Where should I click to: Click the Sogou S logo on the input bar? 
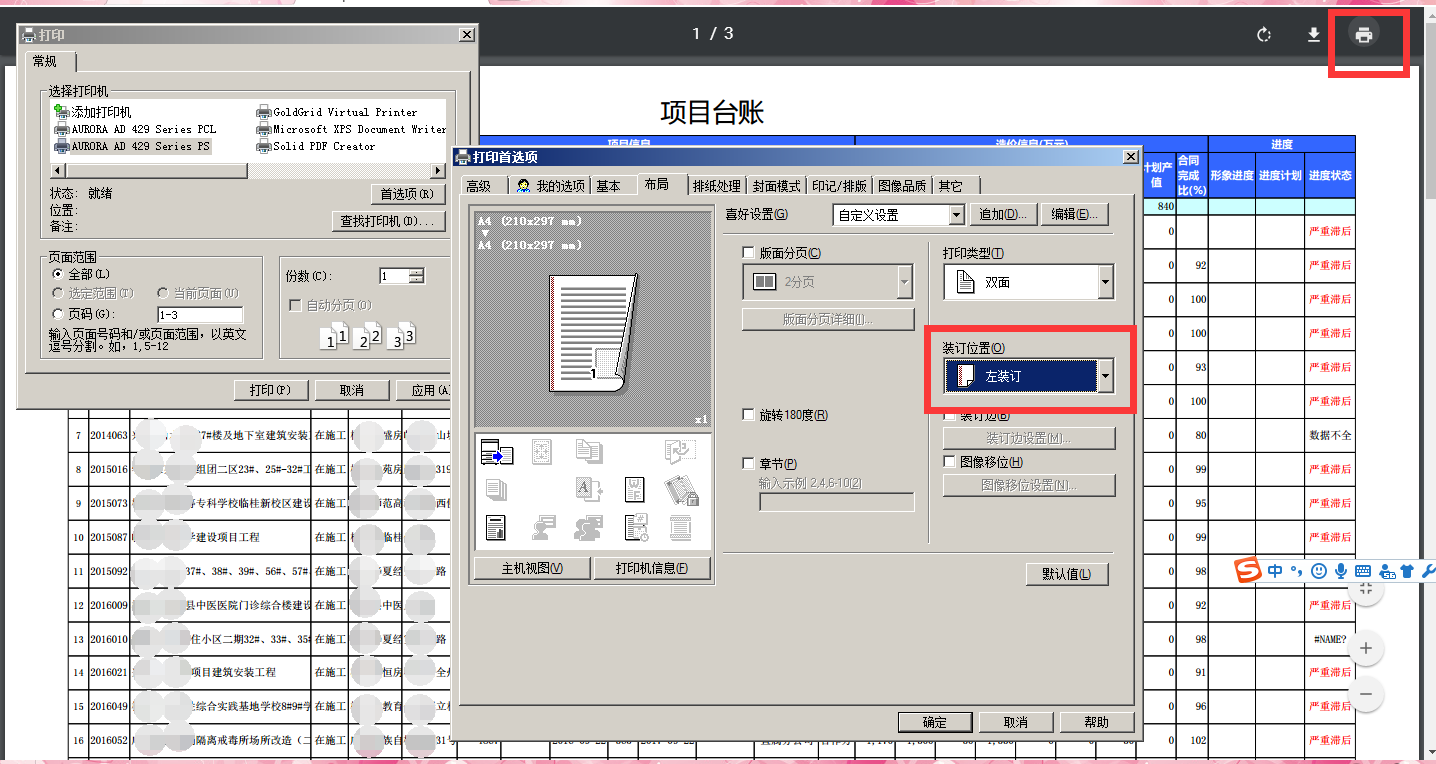point(1247,571)
